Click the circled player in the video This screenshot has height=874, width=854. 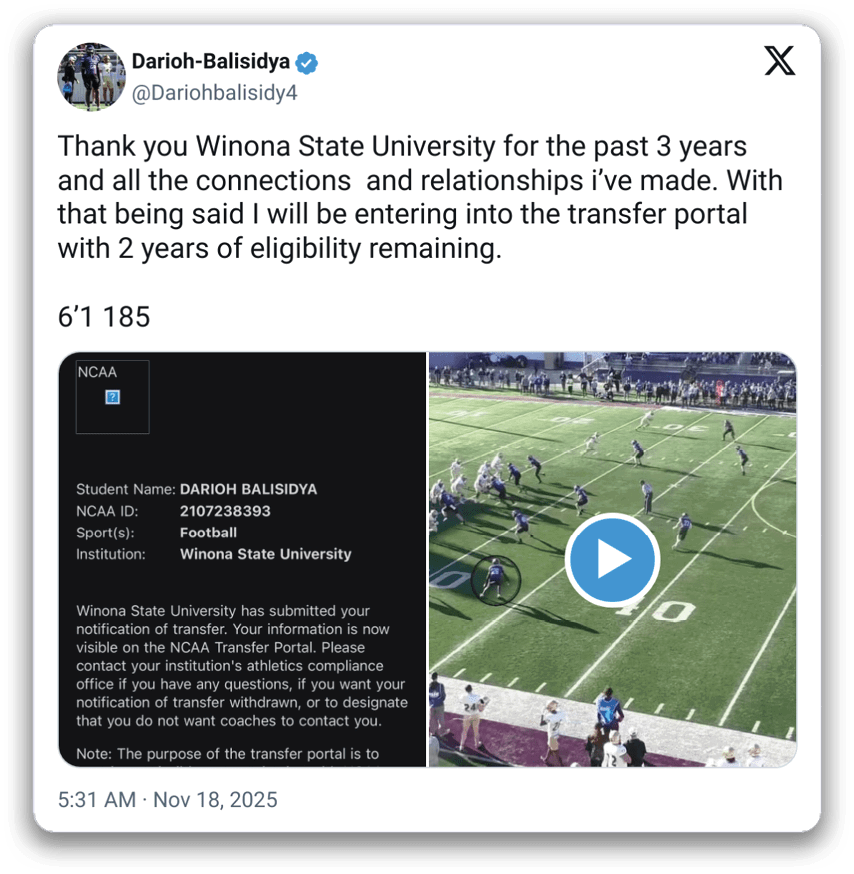[x=491, y=578]
